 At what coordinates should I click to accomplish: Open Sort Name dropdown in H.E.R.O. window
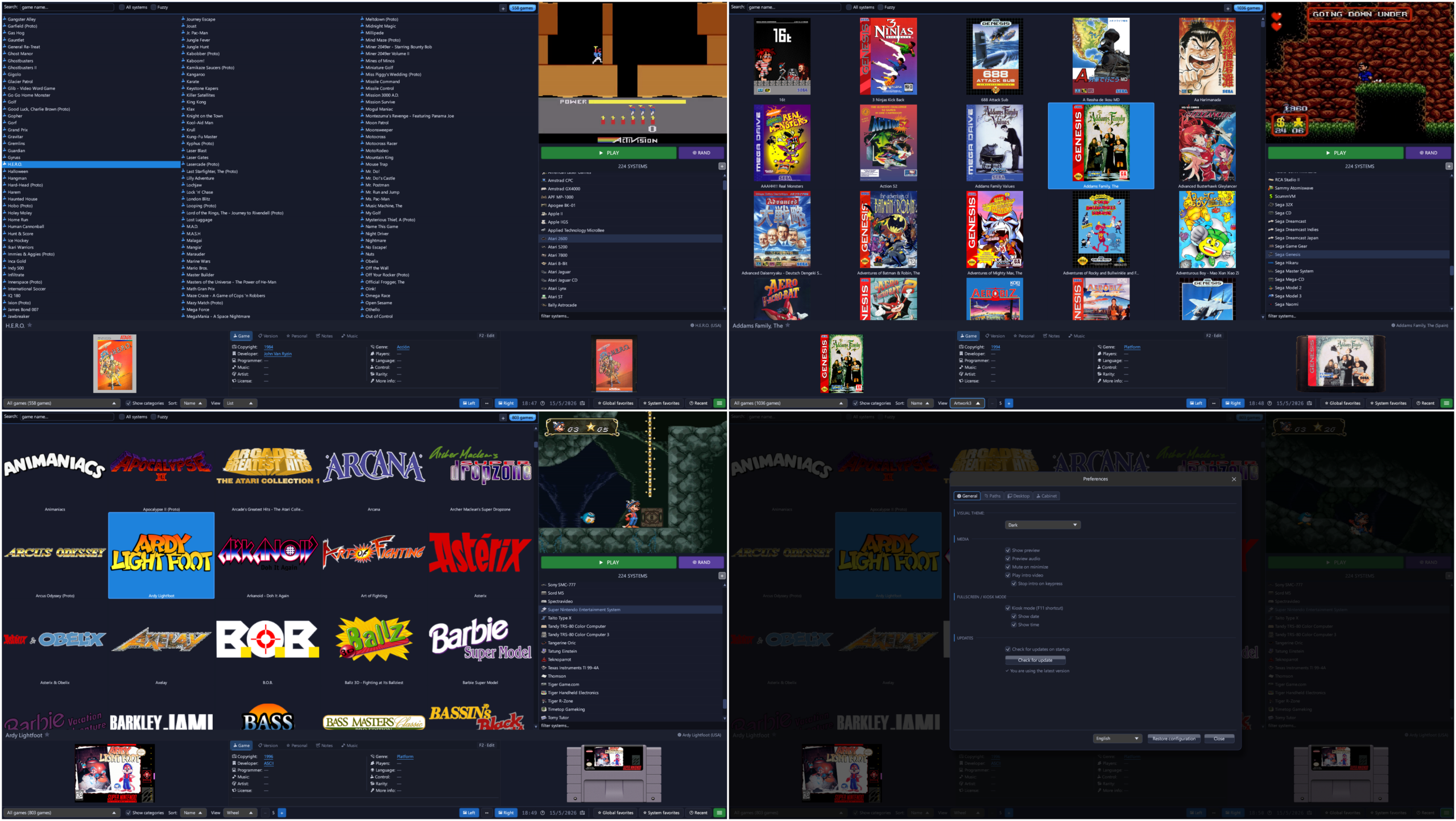(193, 403)
